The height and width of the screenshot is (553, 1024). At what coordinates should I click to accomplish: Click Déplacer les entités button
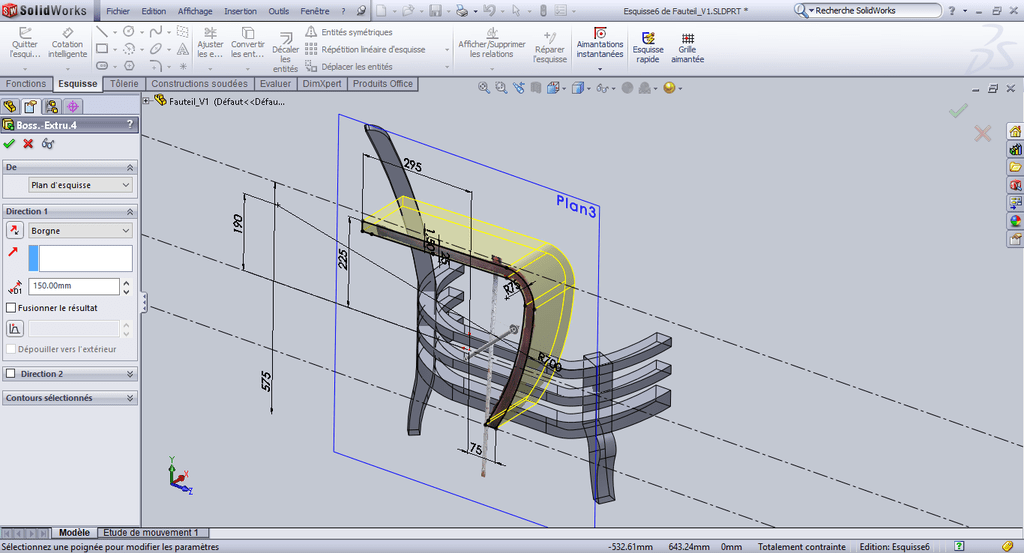pos(349,67)
